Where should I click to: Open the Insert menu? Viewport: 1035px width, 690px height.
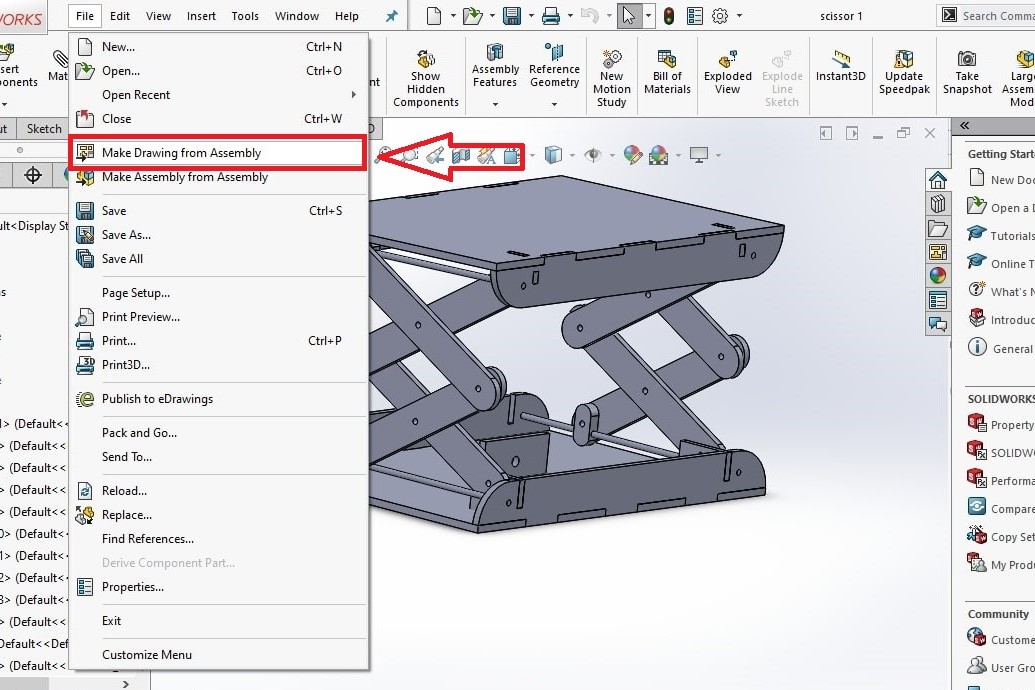coord(201,16)
